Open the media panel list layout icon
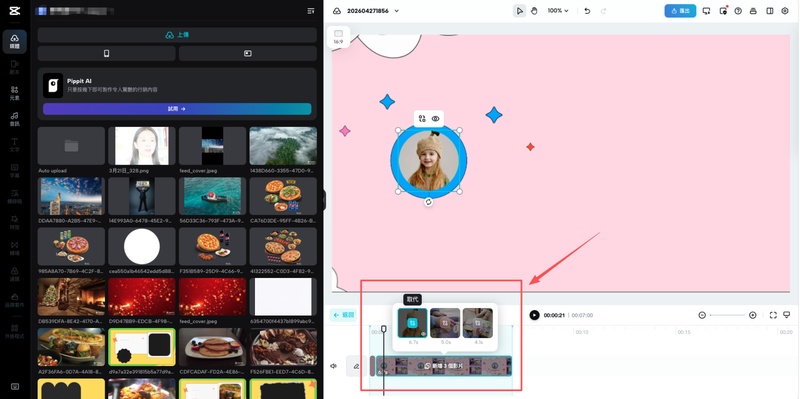 click(x=311, y=11)
